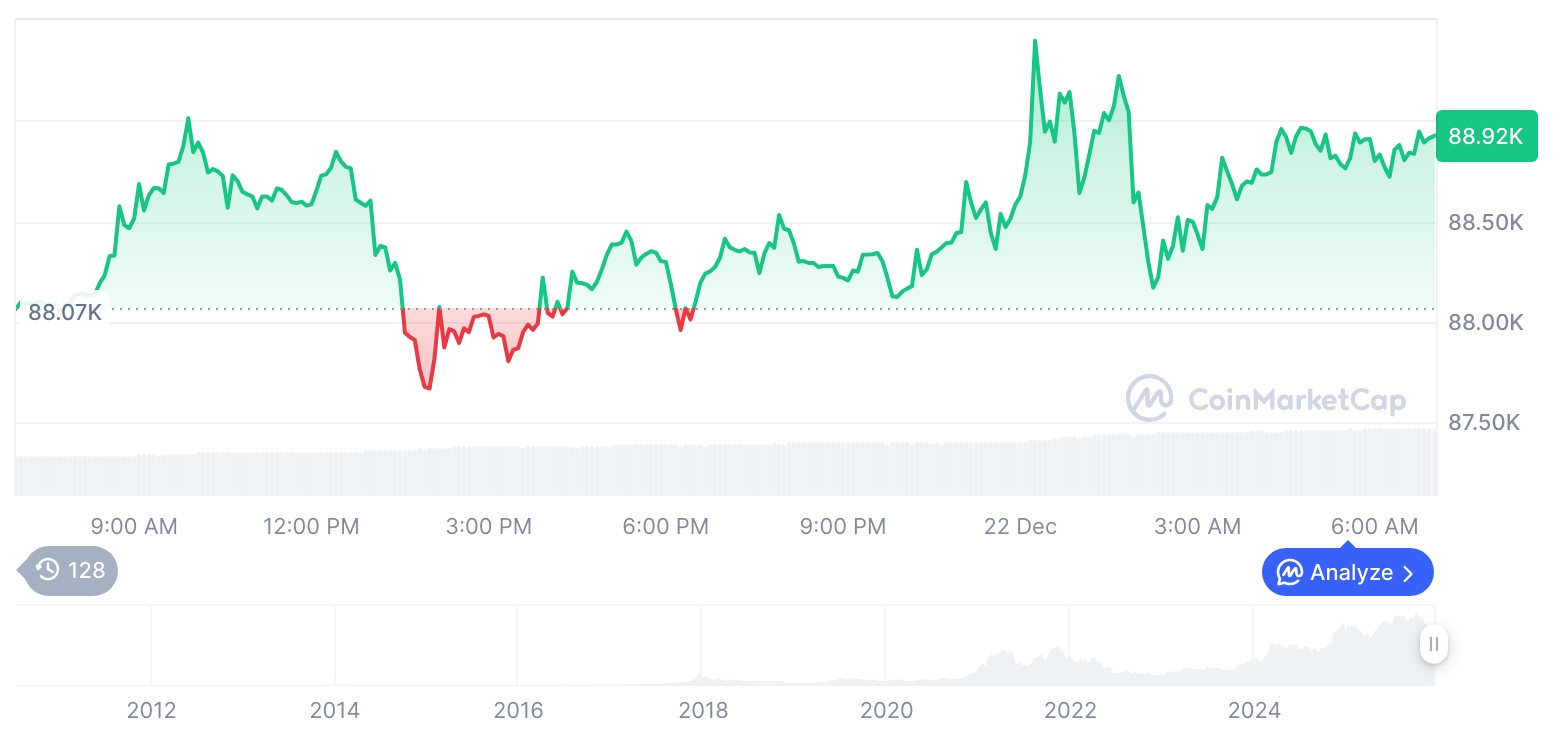Select 2024 on the overview timeline
The image size is (1566, 732).
coord(1254,710)
